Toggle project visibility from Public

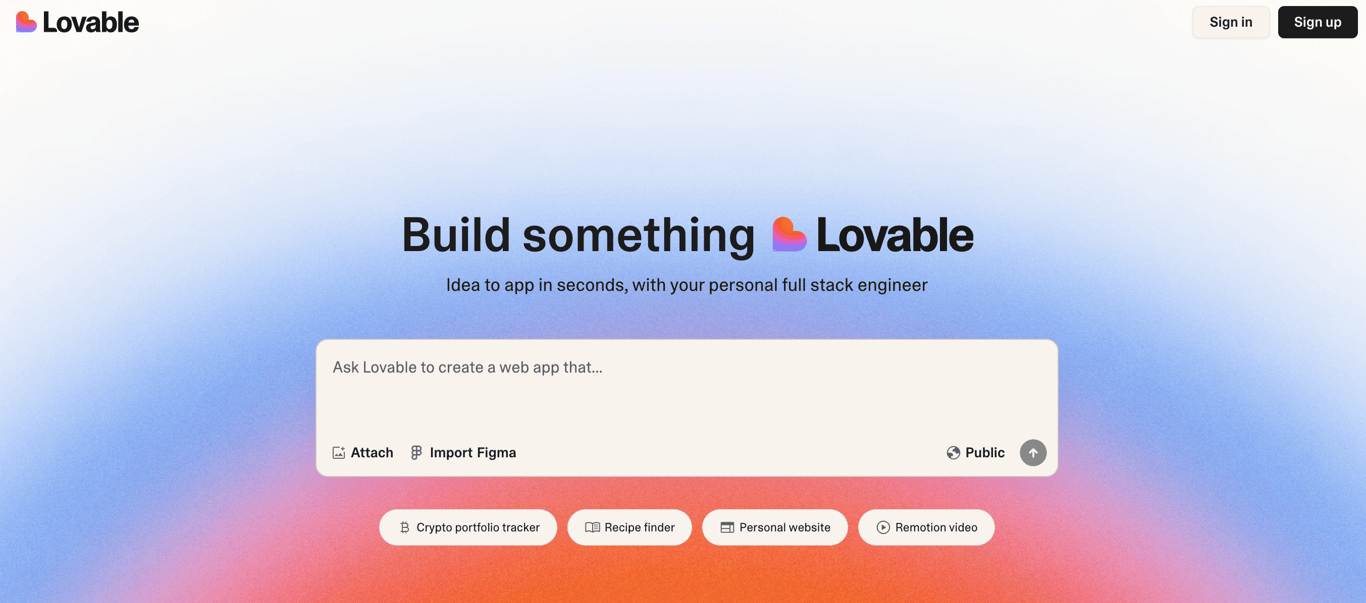point(975,452)
